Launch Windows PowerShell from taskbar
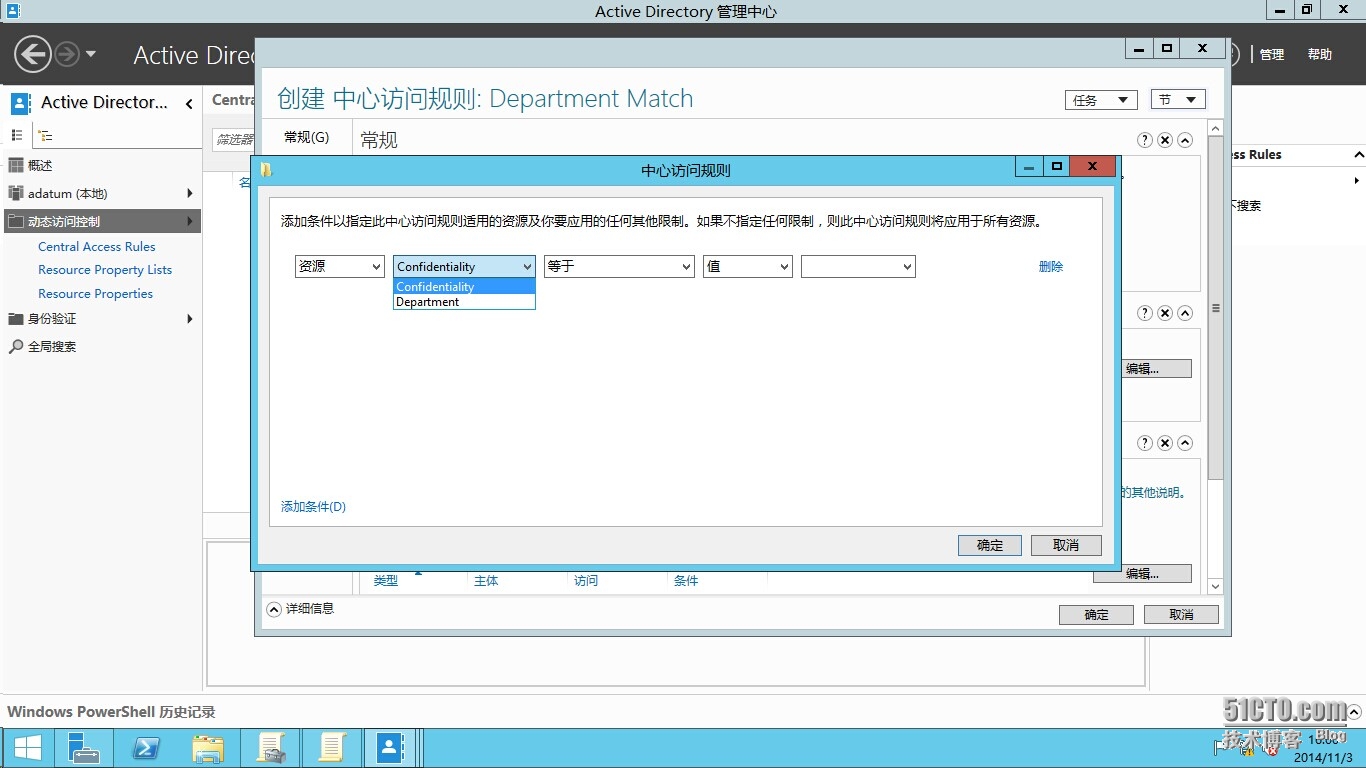Image resolution: width=1366 pixels, height=768 pixels. (146, 748)
